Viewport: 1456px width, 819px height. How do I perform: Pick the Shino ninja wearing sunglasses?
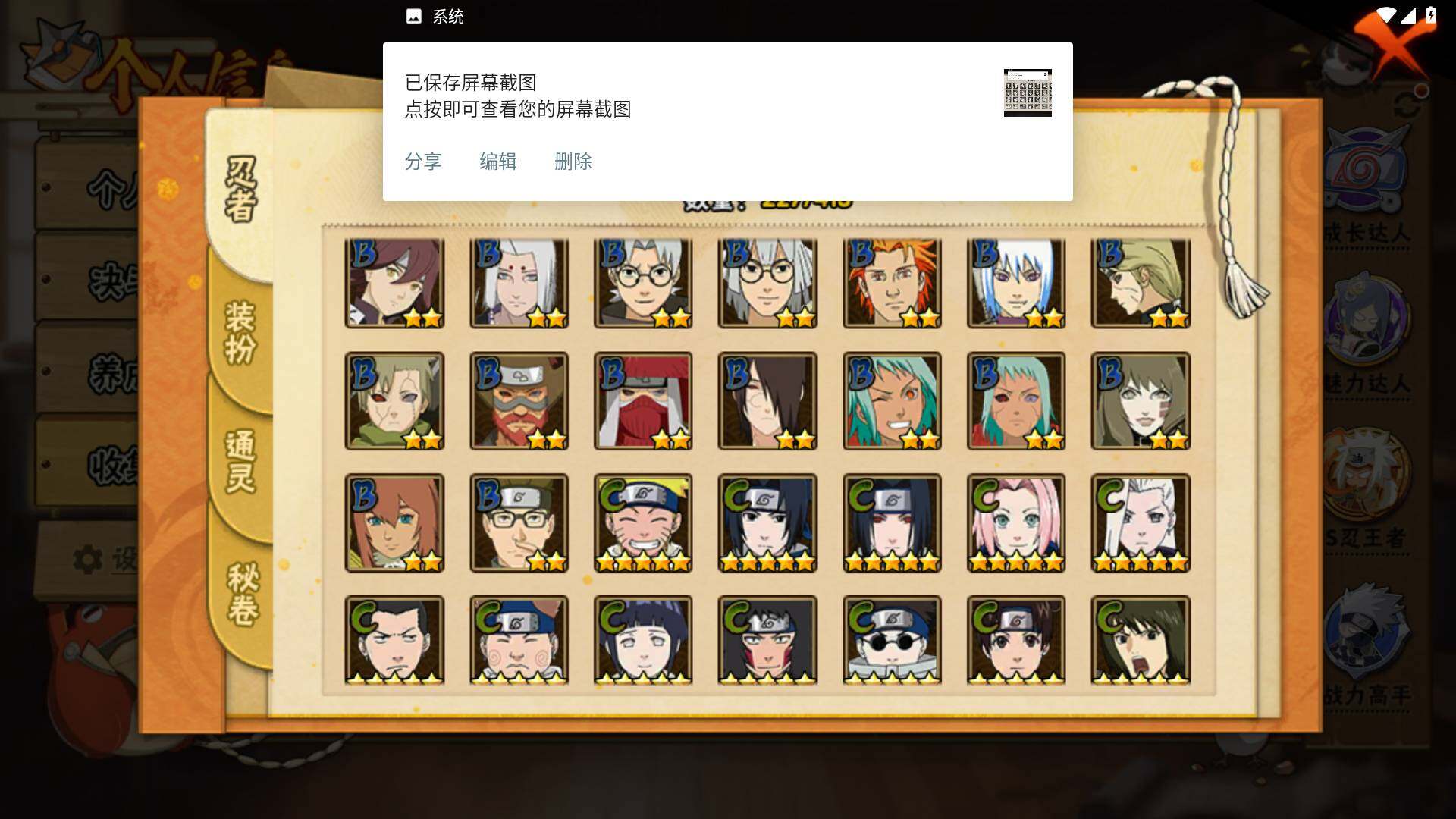(892, 640)
